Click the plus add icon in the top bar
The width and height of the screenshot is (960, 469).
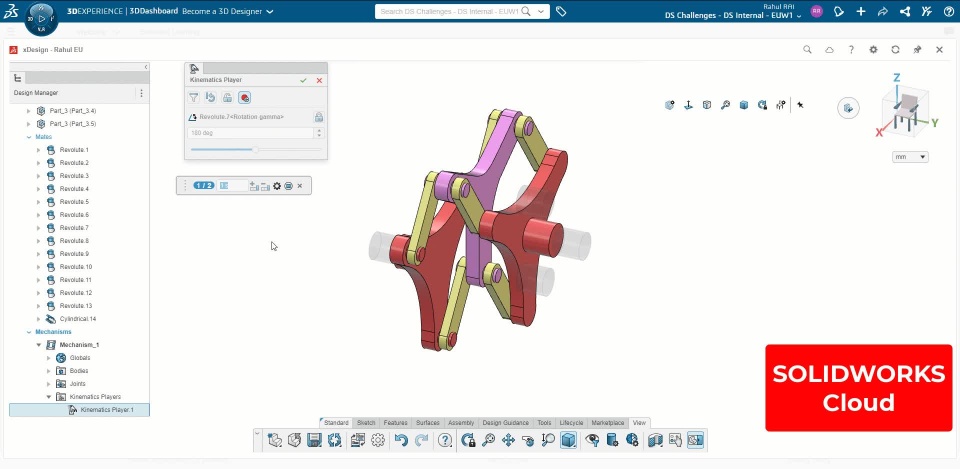(861, 11)
